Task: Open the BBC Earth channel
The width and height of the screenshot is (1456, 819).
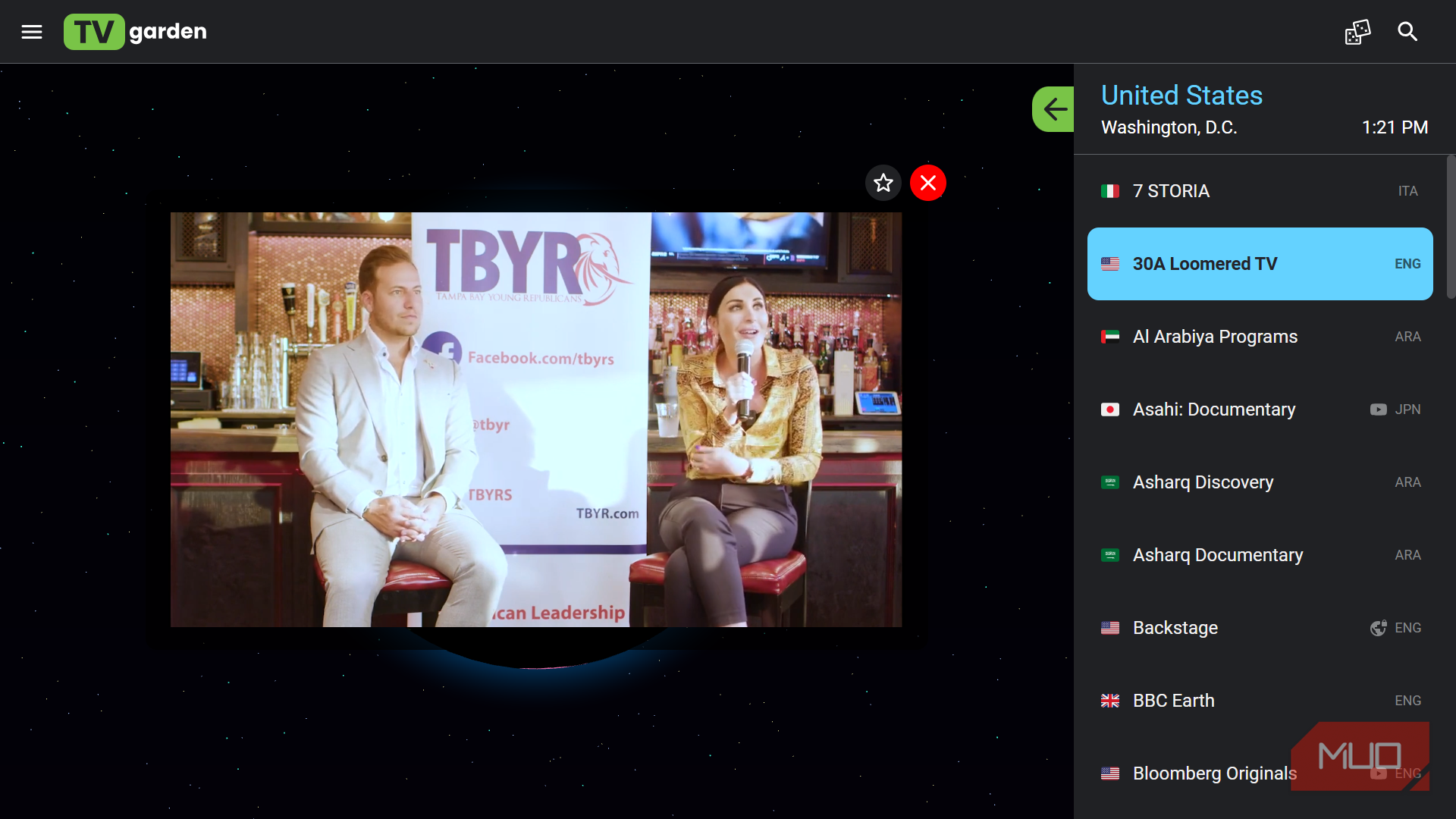Action: click(1260, 701)
